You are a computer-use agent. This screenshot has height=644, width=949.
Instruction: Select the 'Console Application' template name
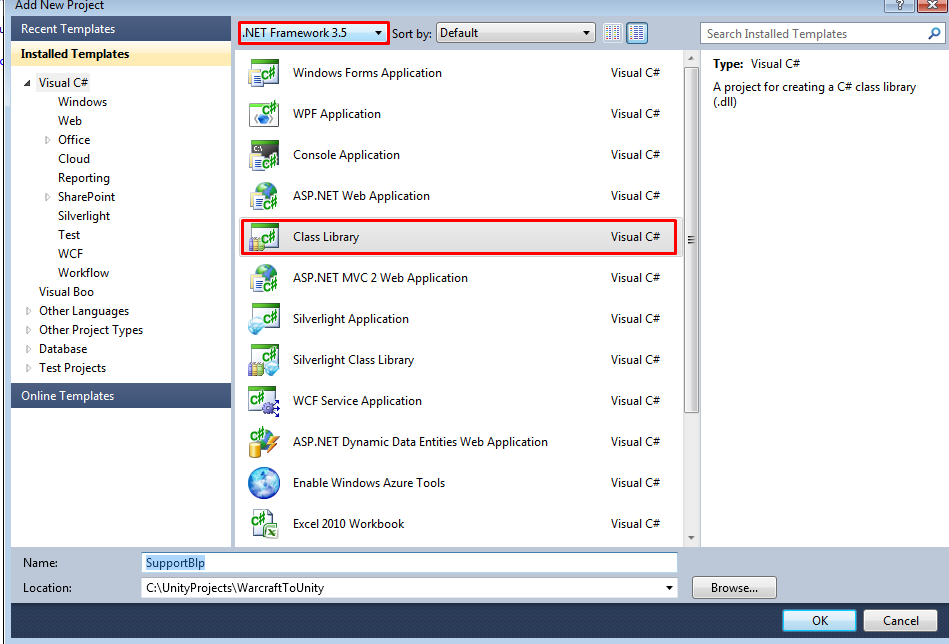click(x=346, y=155)
